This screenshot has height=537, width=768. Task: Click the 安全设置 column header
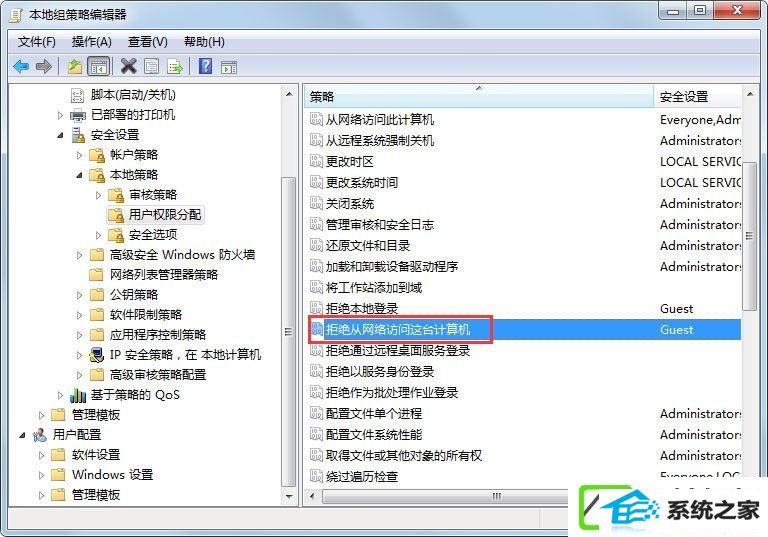(x=697, y=97)
